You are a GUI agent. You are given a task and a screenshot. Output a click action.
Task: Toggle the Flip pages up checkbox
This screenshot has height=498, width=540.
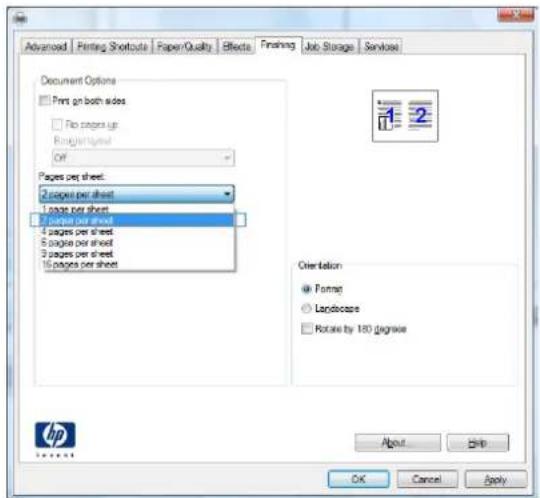pyautogui.click(x=57, y=124)
